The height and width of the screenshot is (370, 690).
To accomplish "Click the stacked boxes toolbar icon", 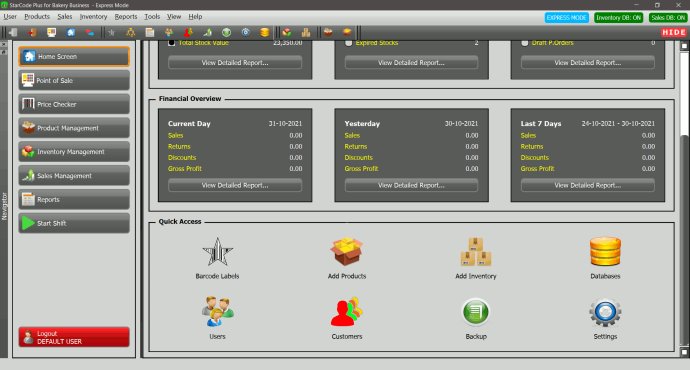I will [x=306, y=33].
